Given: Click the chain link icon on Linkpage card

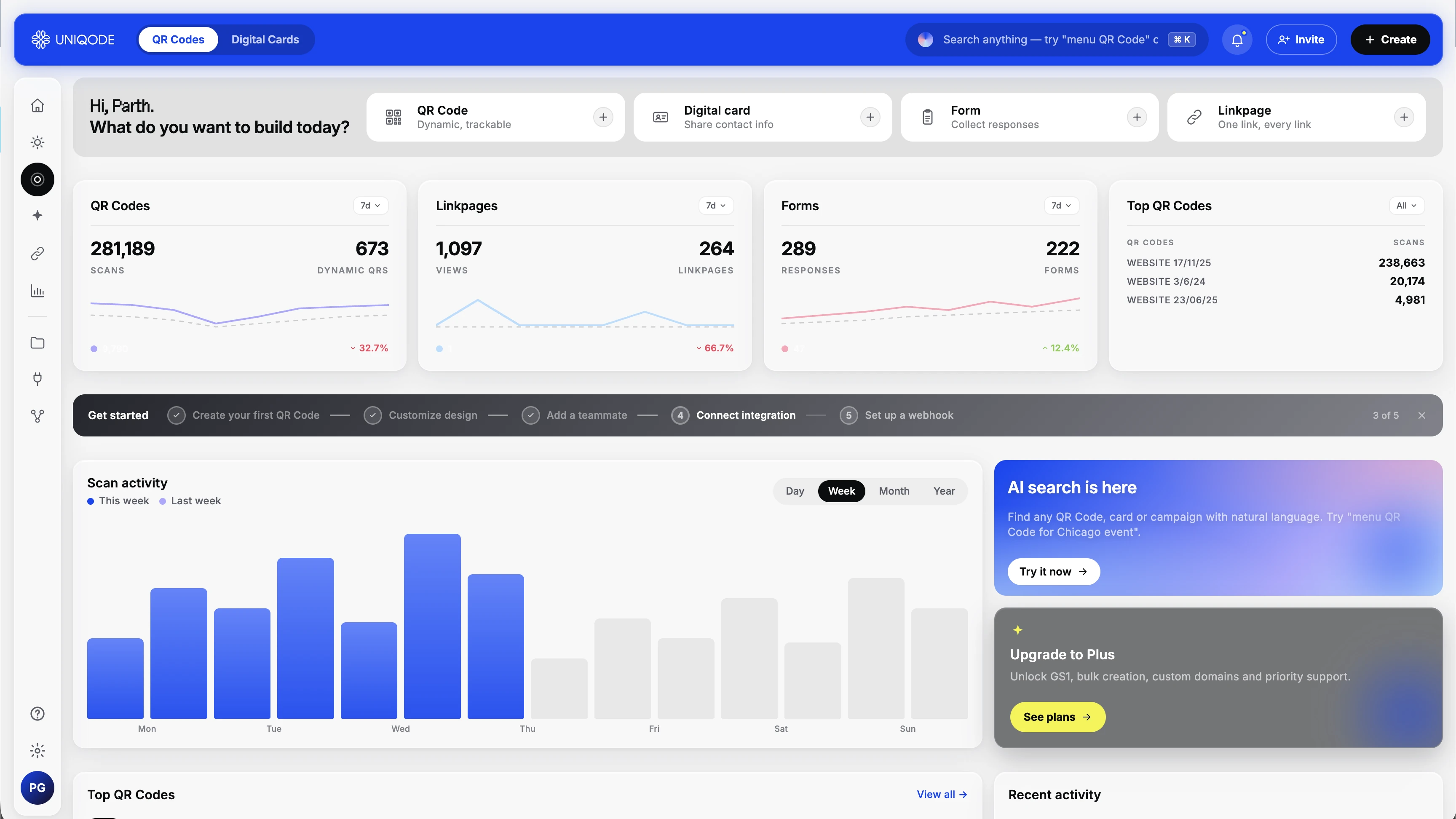Looking at the screenshot, I should (x=1194, y=117).
